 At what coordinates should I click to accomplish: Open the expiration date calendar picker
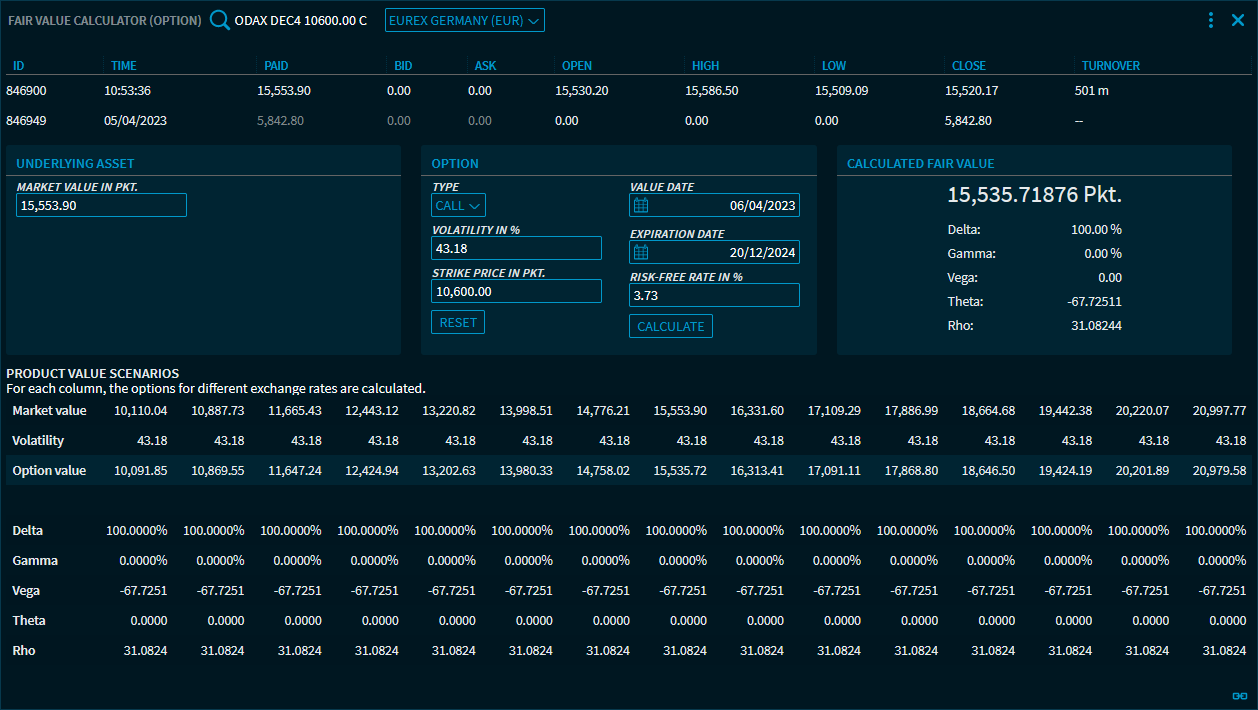click(x=642, y=252)
